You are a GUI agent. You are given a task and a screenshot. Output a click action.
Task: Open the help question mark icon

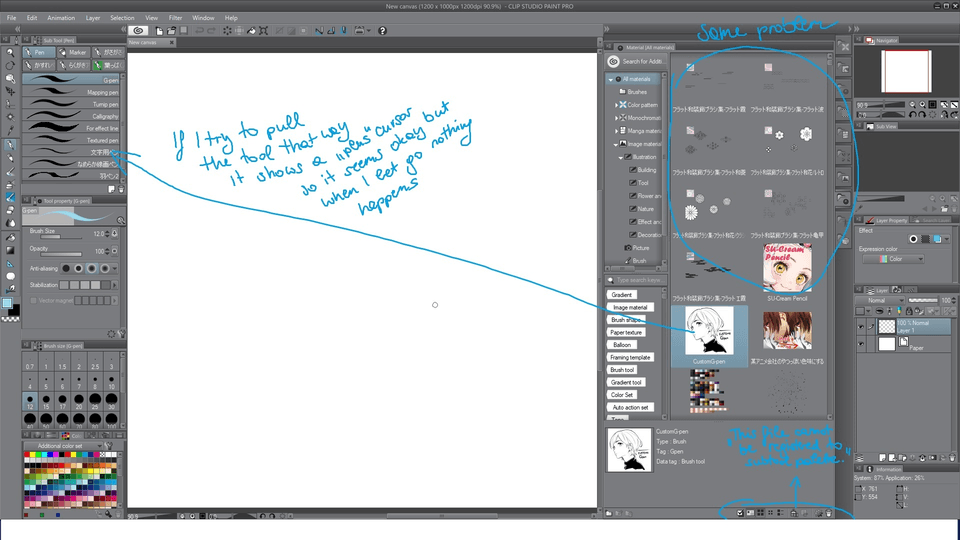[x=383, y=31]
